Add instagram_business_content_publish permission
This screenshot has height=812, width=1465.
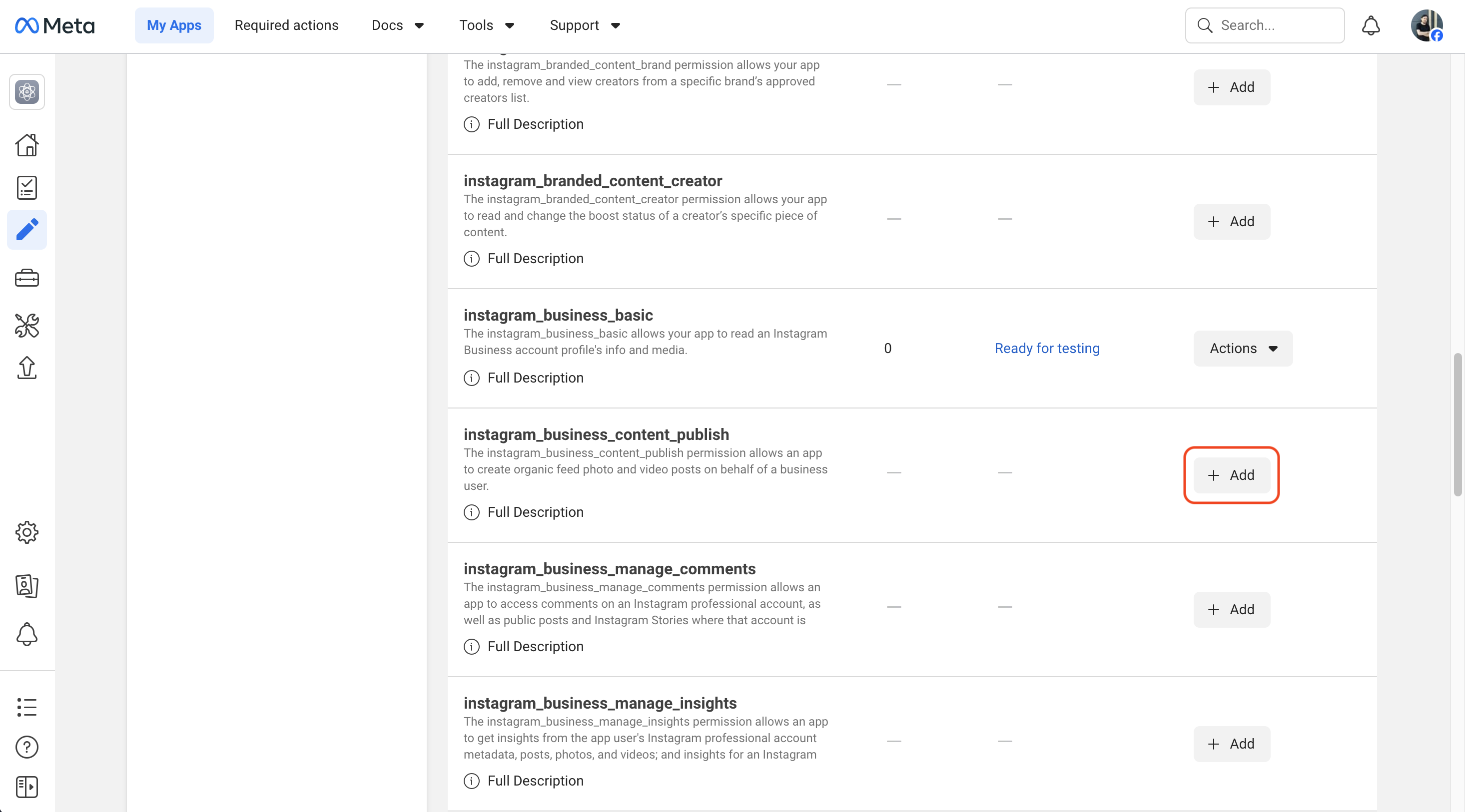pyautogui.click(x=1231, y=475)
